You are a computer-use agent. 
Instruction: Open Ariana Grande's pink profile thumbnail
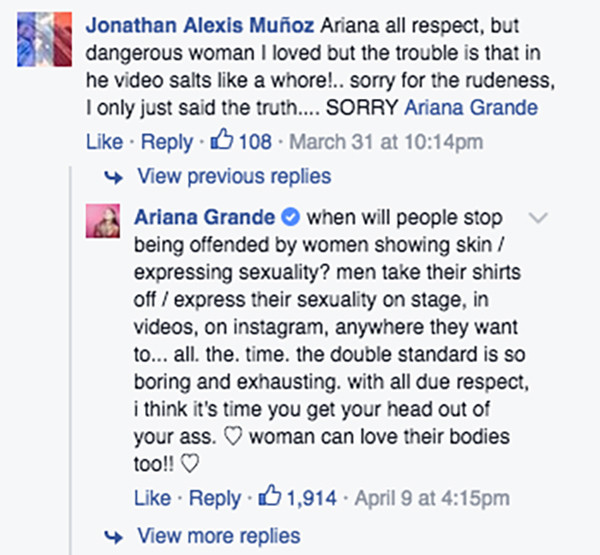click(x=103, y=221)
